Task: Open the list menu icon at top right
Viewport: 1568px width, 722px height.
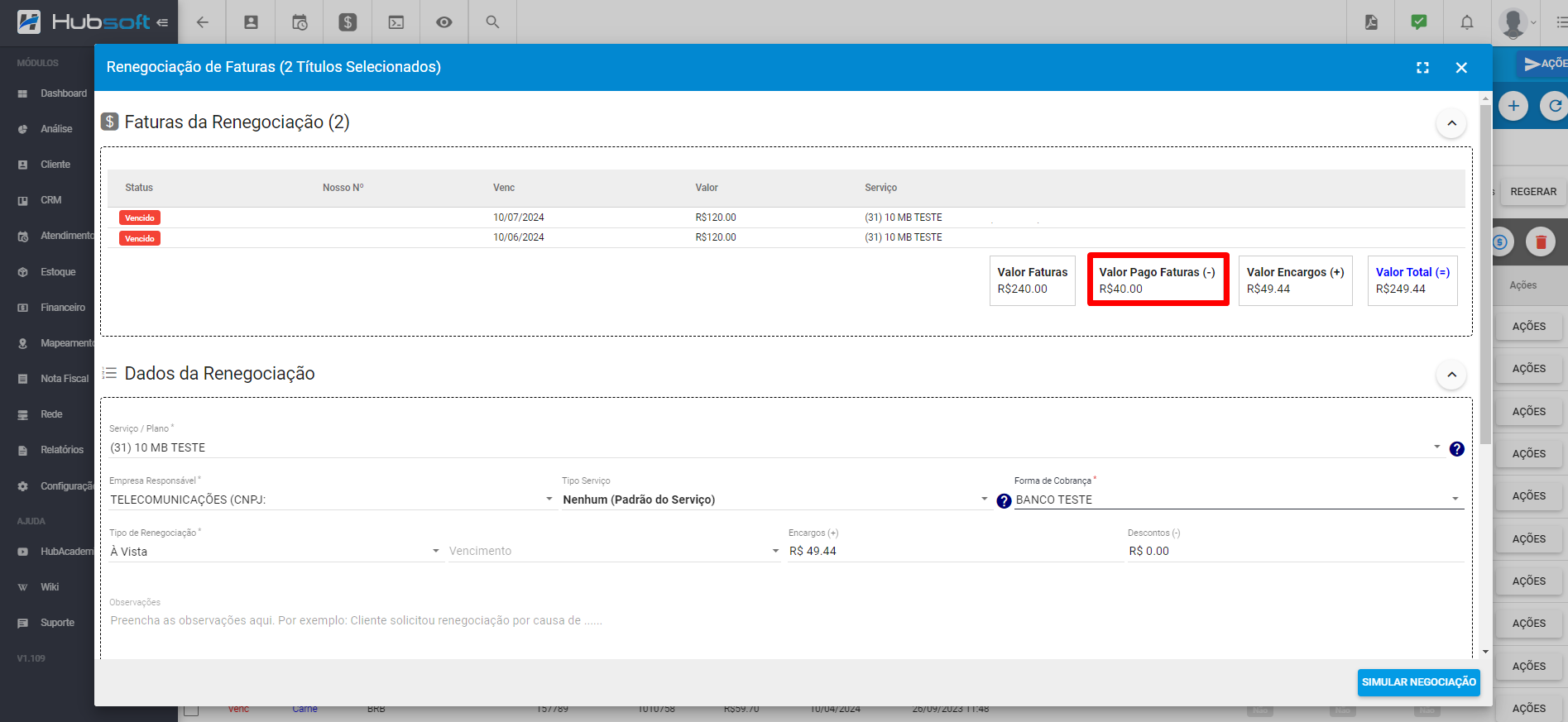Action: pos(1561,22)
